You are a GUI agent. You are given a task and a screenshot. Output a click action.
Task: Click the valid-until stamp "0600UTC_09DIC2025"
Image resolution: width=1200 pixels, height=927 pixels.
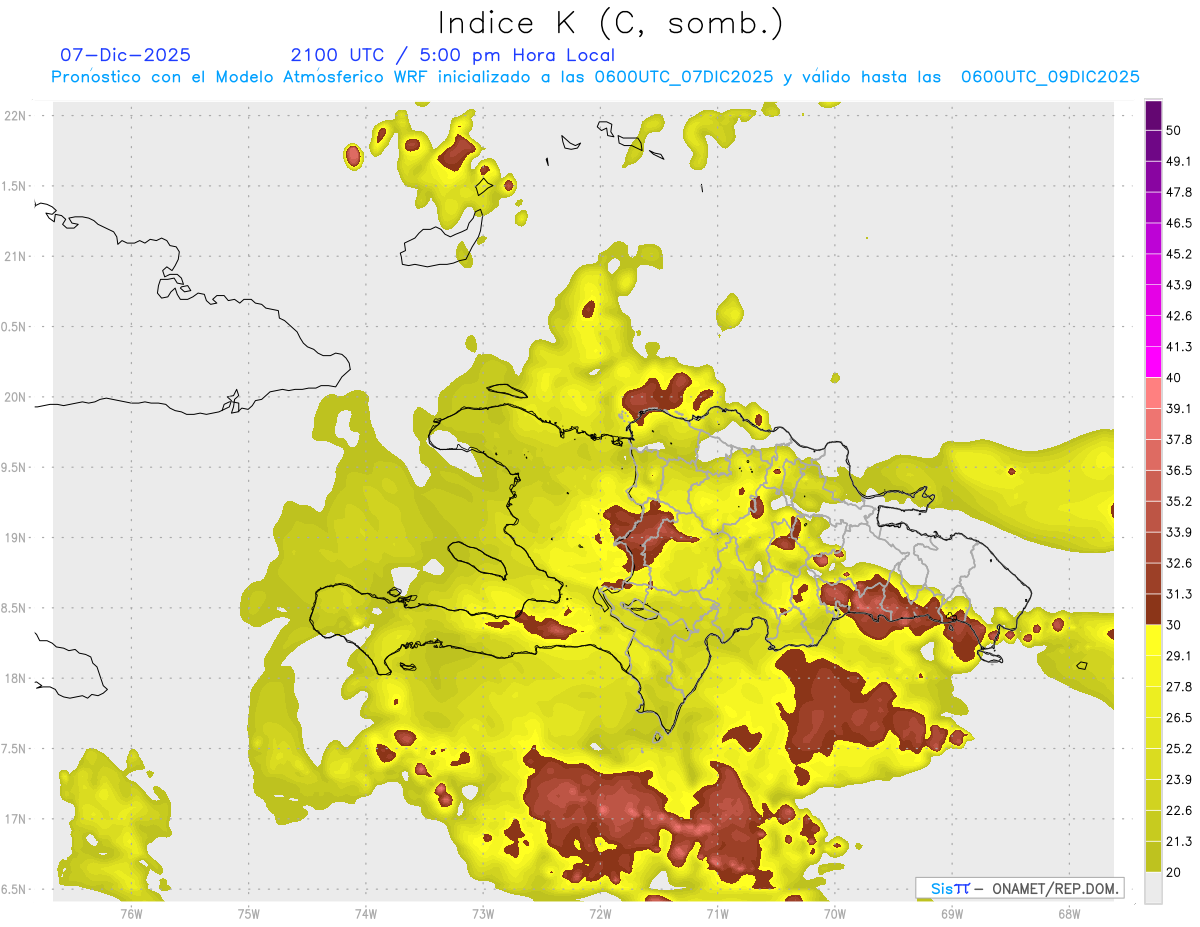(x=1050, y=77)
